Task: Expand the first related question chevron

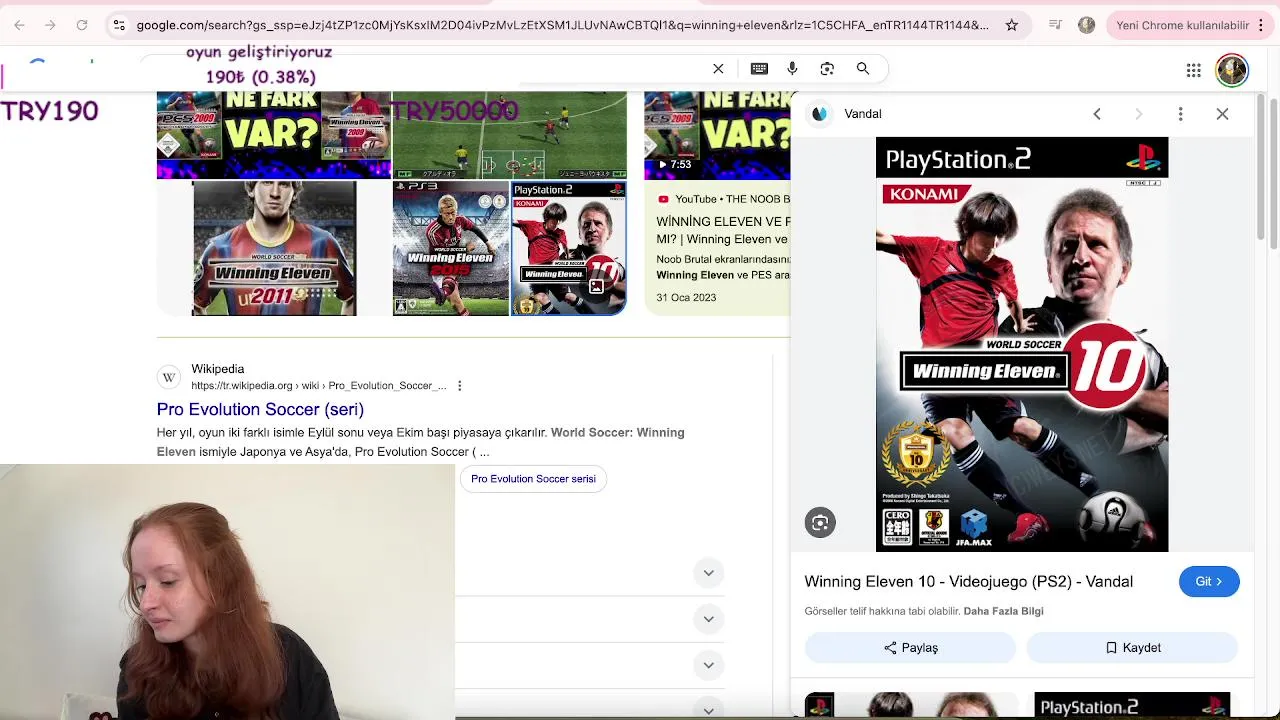Action: click(708, 573)
